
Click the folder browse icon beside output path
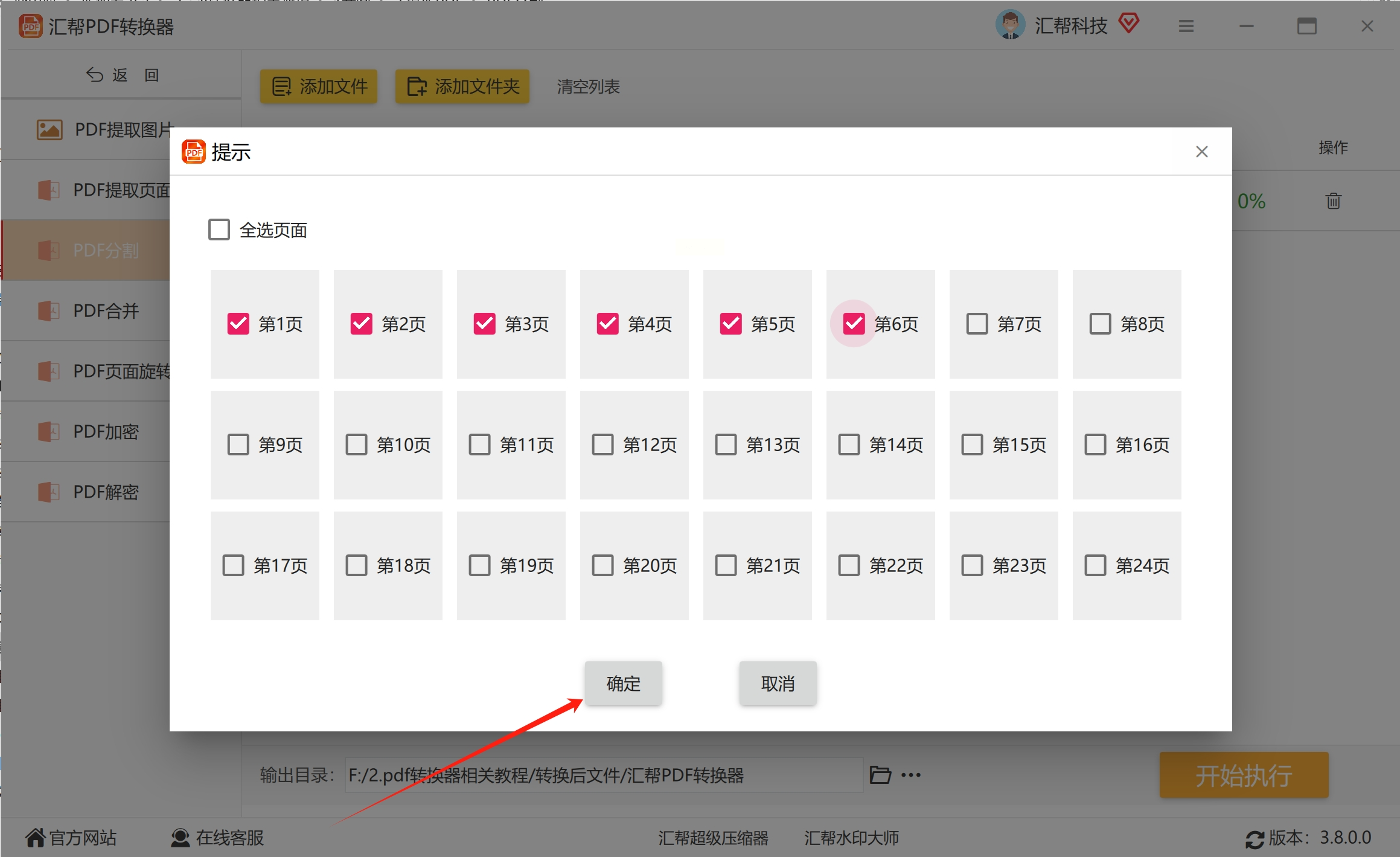[x=880, y=775]
